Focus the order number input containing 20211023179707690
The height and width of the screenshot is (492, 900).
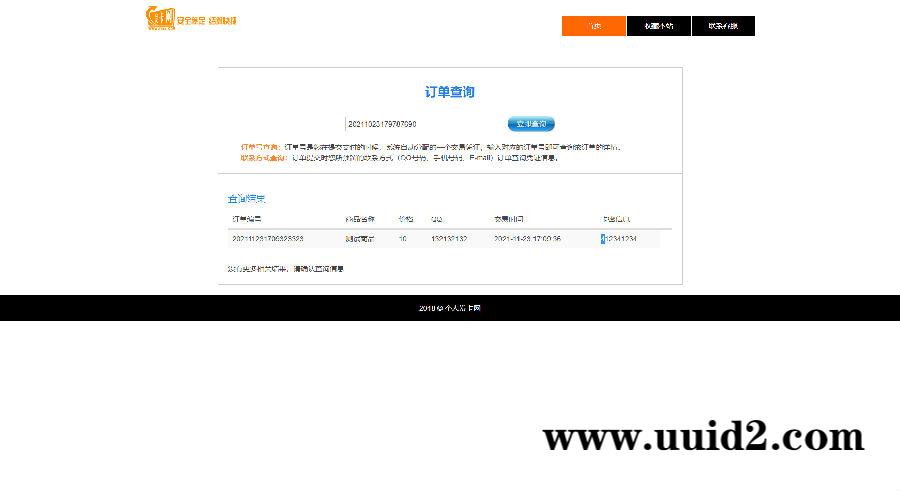point(423,124)
